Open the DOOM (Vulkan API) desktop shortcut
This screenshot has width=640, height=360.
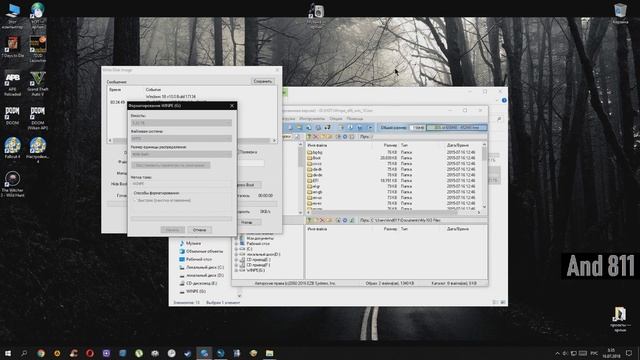[38, 118]
